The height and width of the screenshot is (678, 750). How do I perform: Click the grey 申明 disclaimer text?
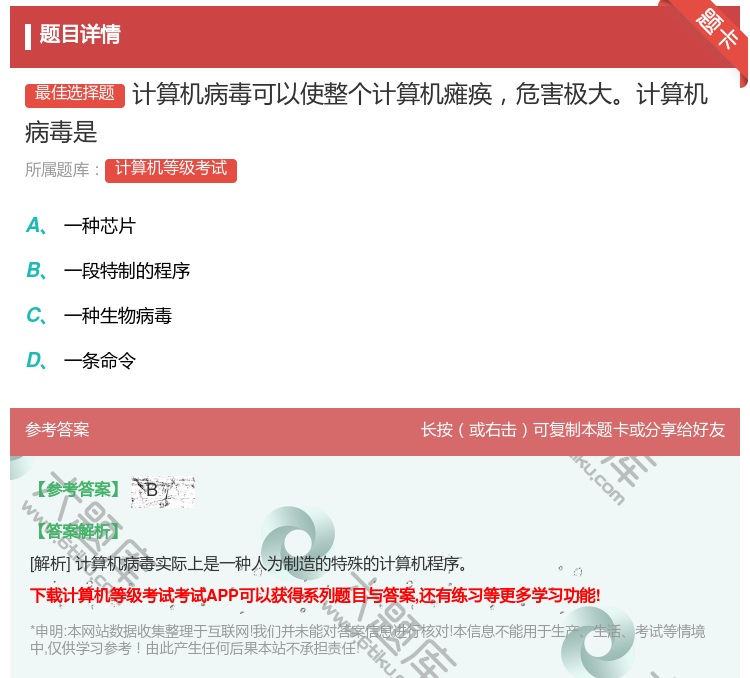pyautogui.click(x=367, y=640)
